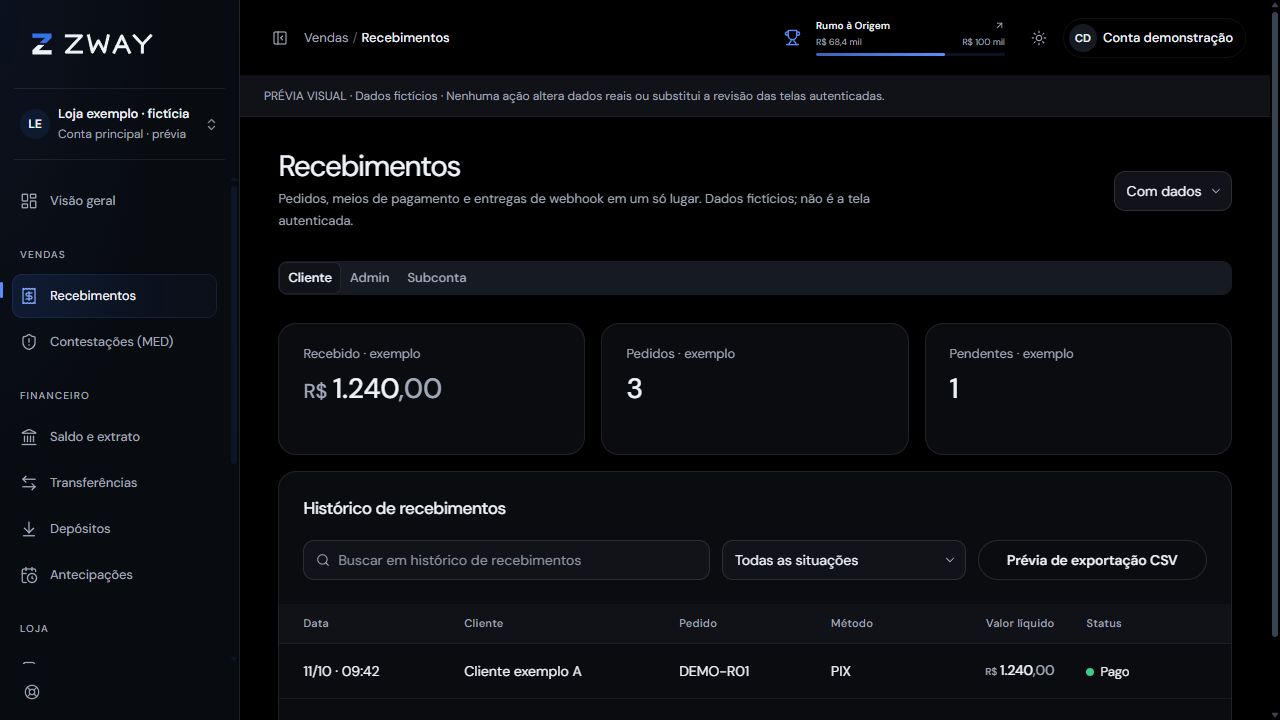The height and width of the screenshot is (720, 1280).
Task: Toggle the light/dark theme sun icon
Action: (1039, 38)
